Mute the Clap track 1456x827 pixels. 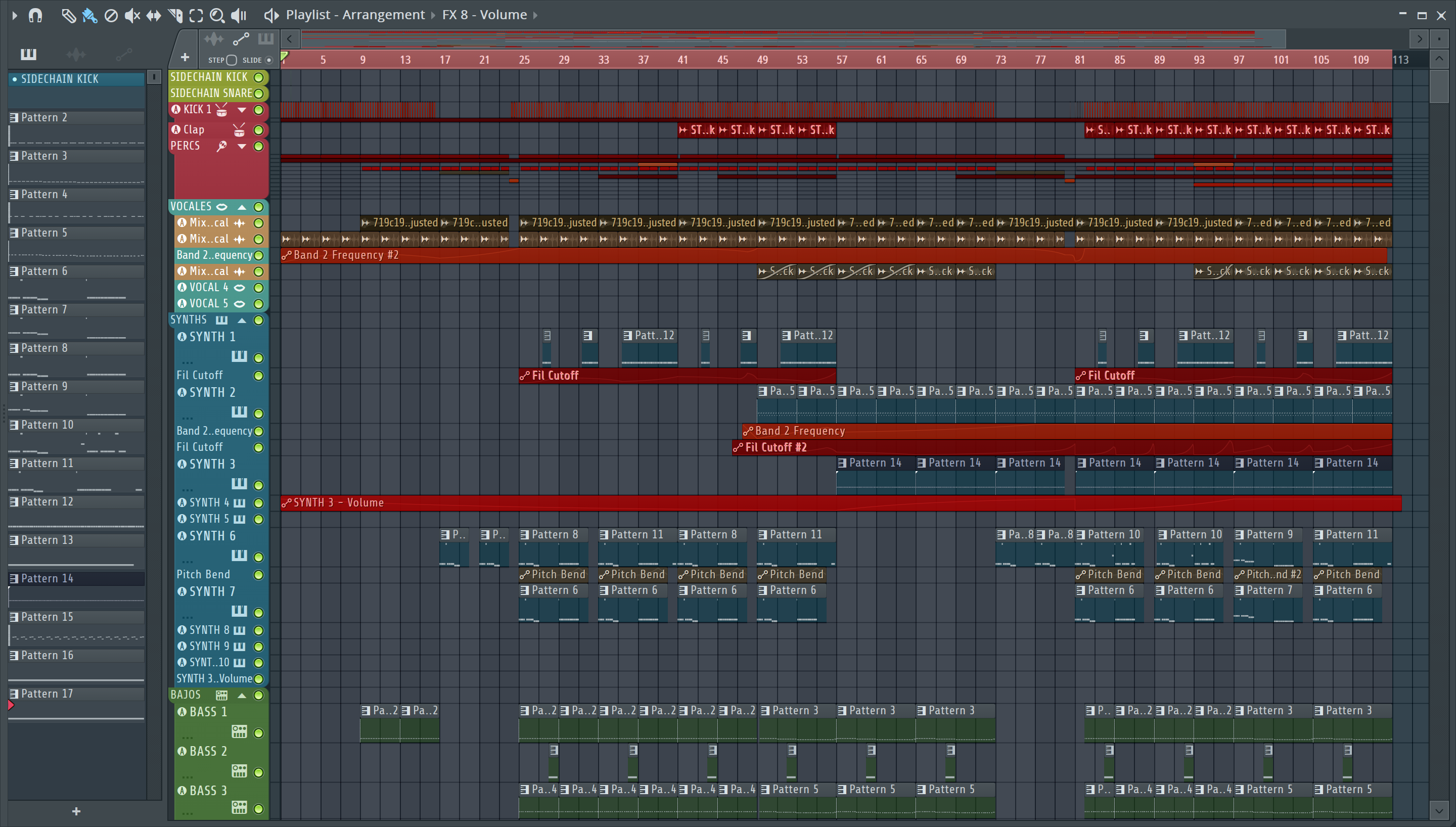tap(258, 130)
